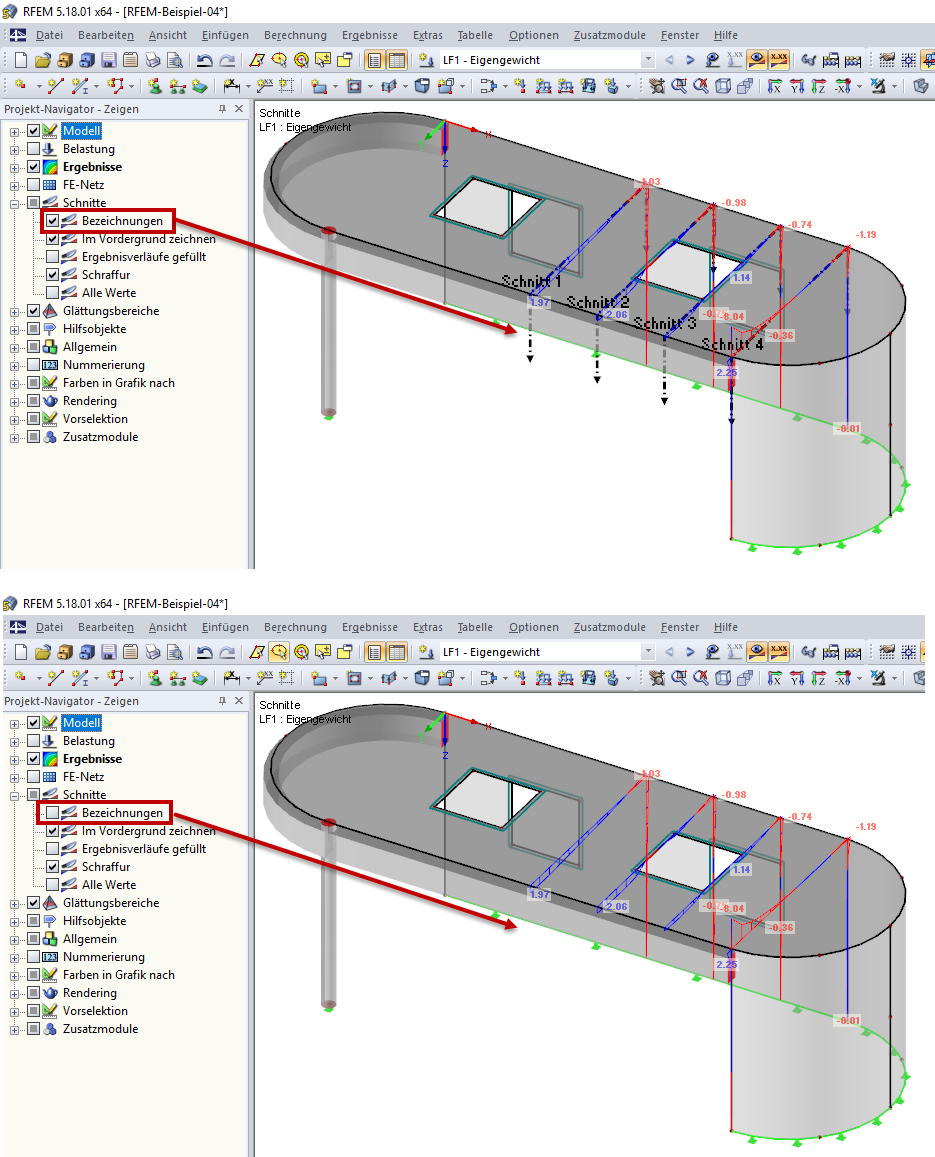Set view along the Z axis

click(x=819, y=86)
